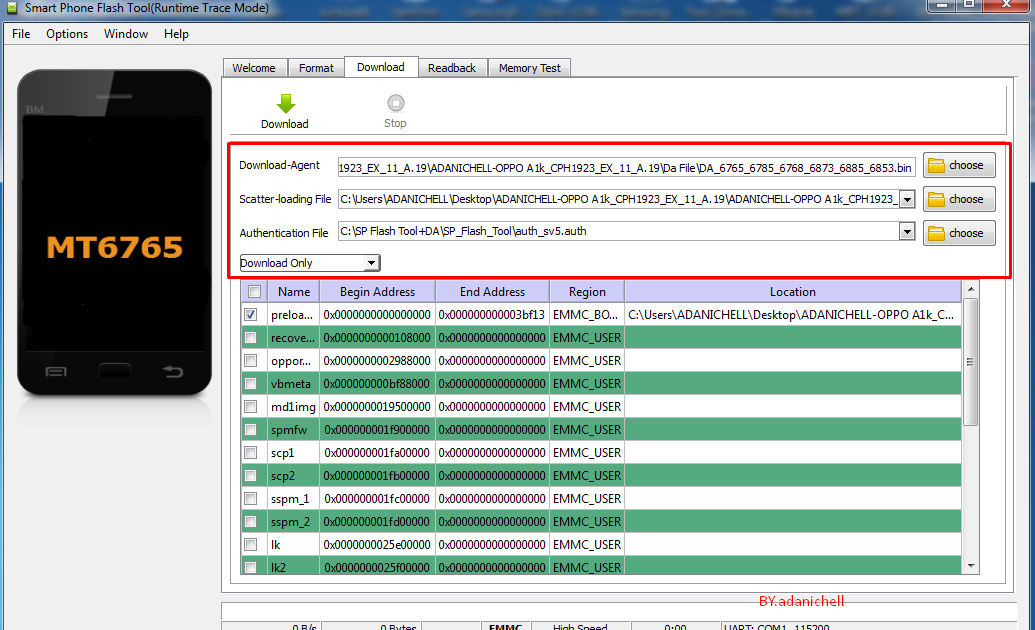Viewport: 1035px width, 630px height.
Task: Browse for an Authentication File
Action: [x=957, y=232]
